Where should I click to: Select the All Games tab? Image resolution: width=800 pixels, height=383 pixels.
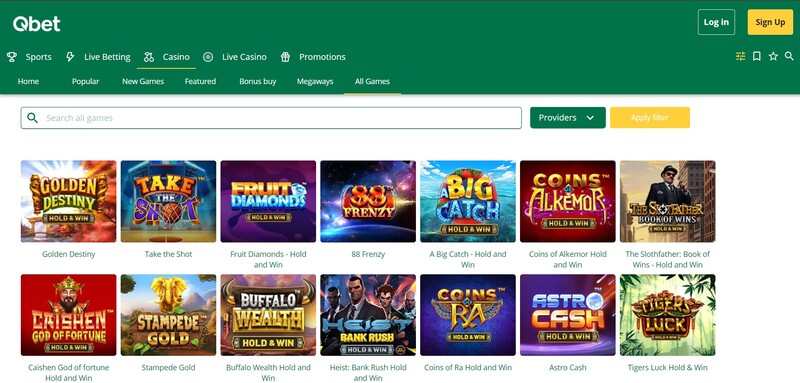[372, 81]
